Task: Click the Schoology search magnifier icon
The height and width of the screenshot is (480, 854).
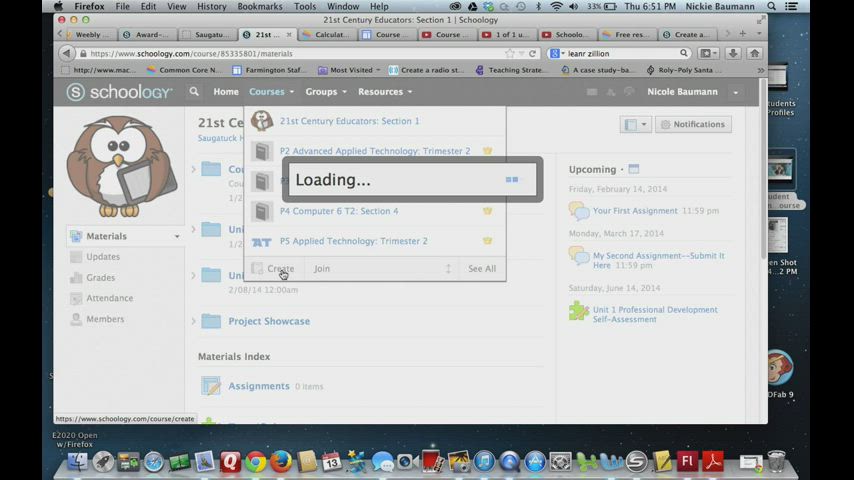Action: 194,92
